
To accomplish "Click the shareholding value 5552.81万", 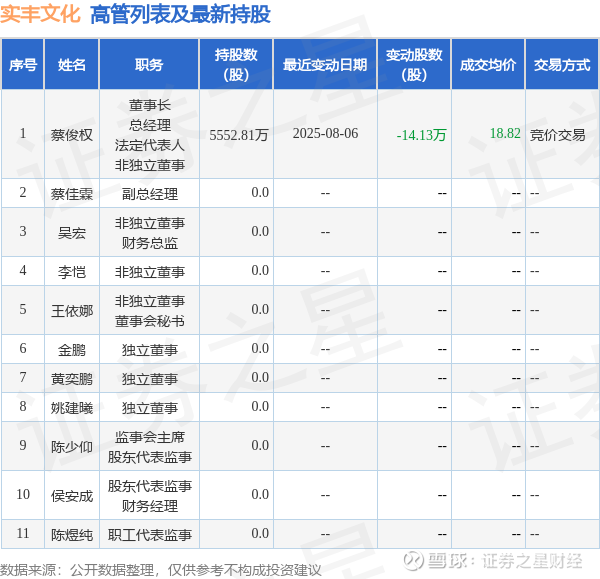I will click(239, 135).
